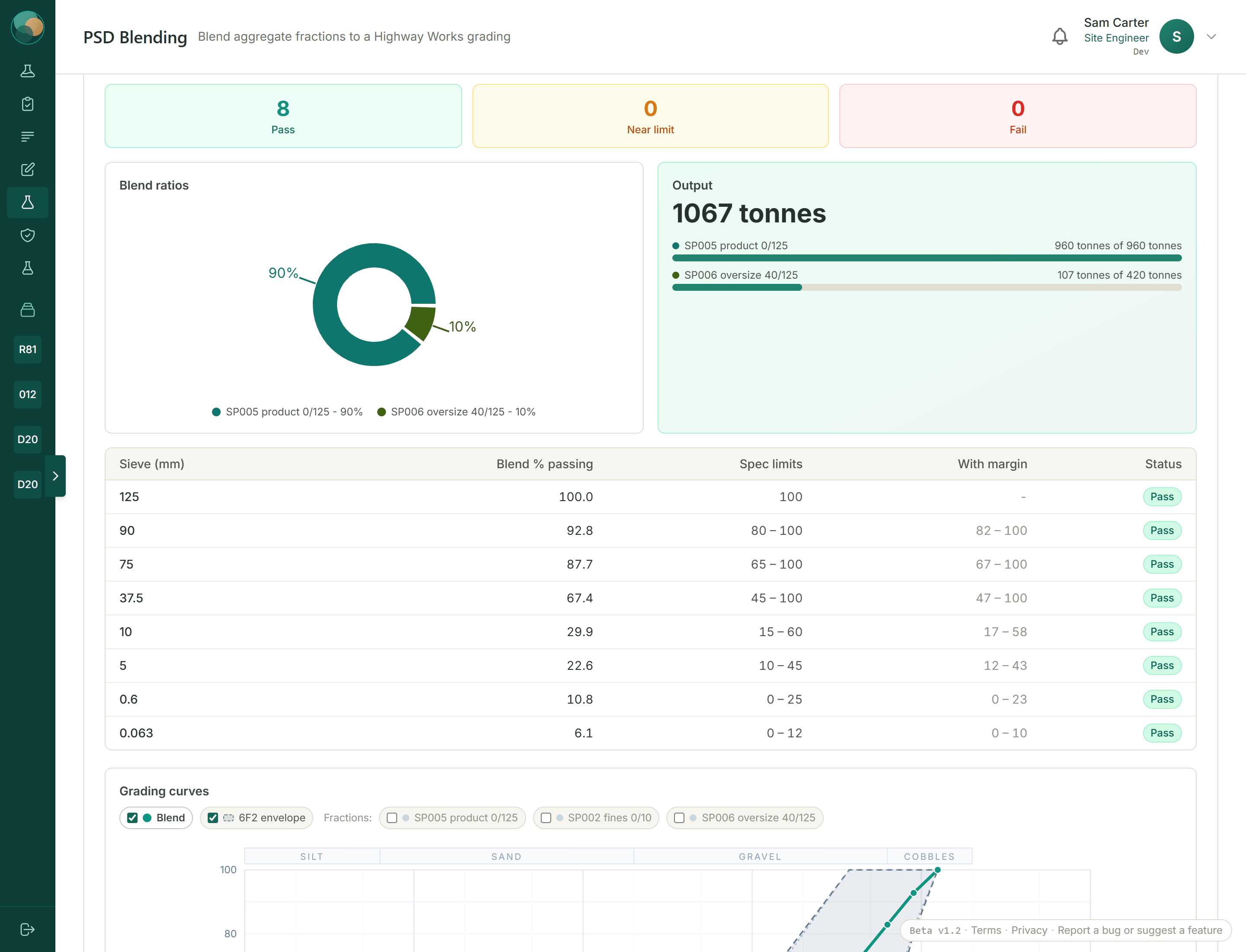Click the SP006 oversize 40/125 tonnage bar
Viewport: 1246px width, 952px height.
(x=926, y=287)
